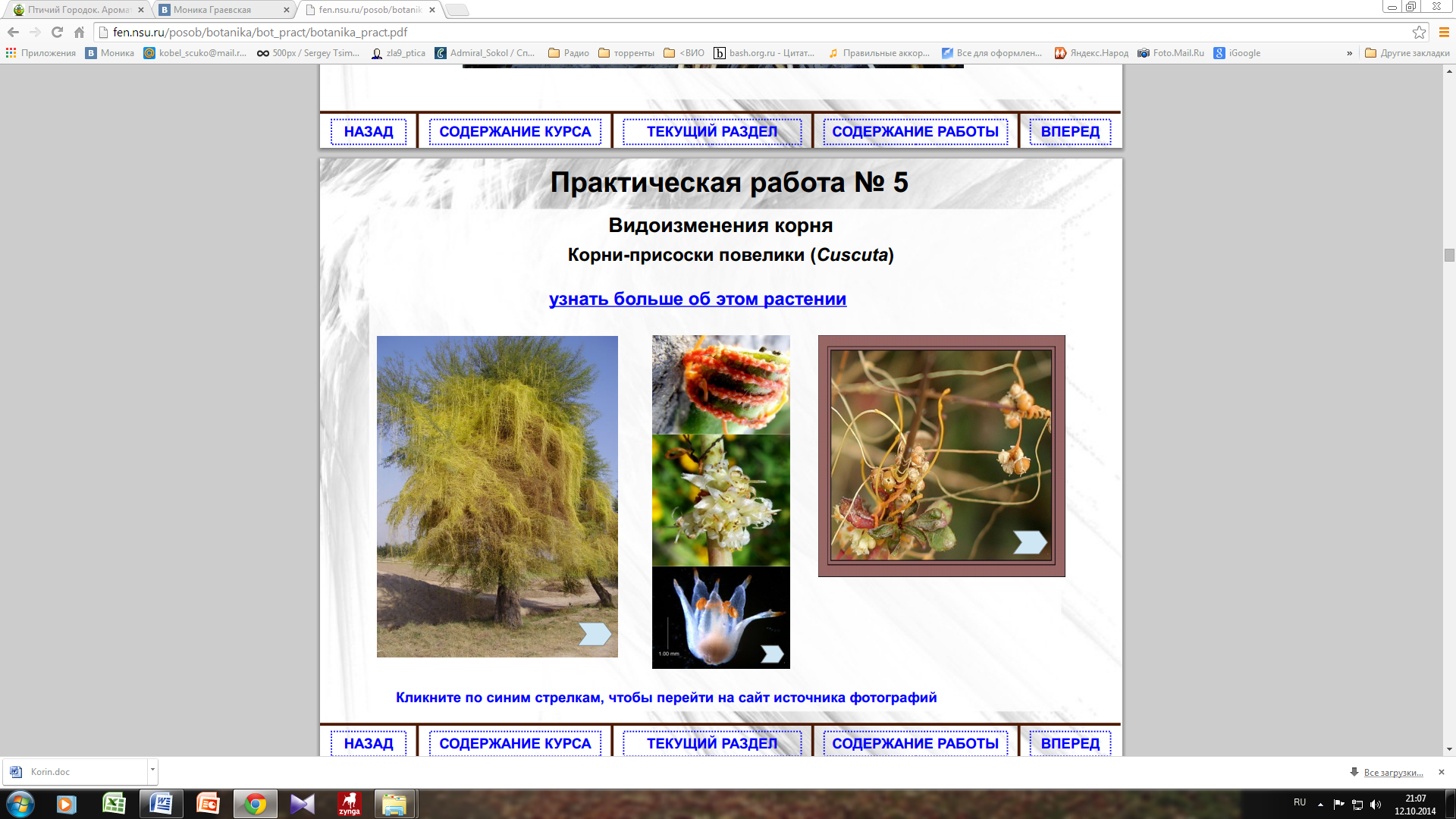Expand the Korin.doc download options arrow
This screenshot has height=819, width=1456.
(x=152, y=770)
